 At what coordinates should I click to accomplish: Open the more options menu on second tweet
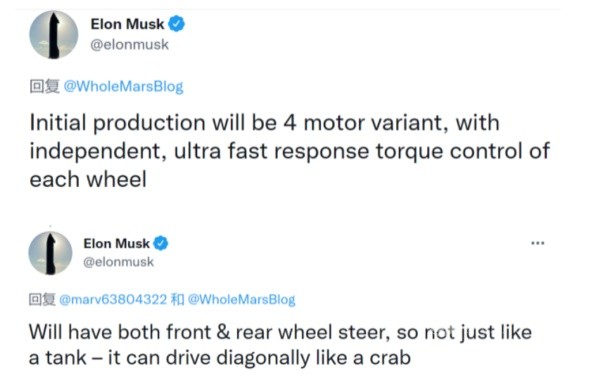538,243
